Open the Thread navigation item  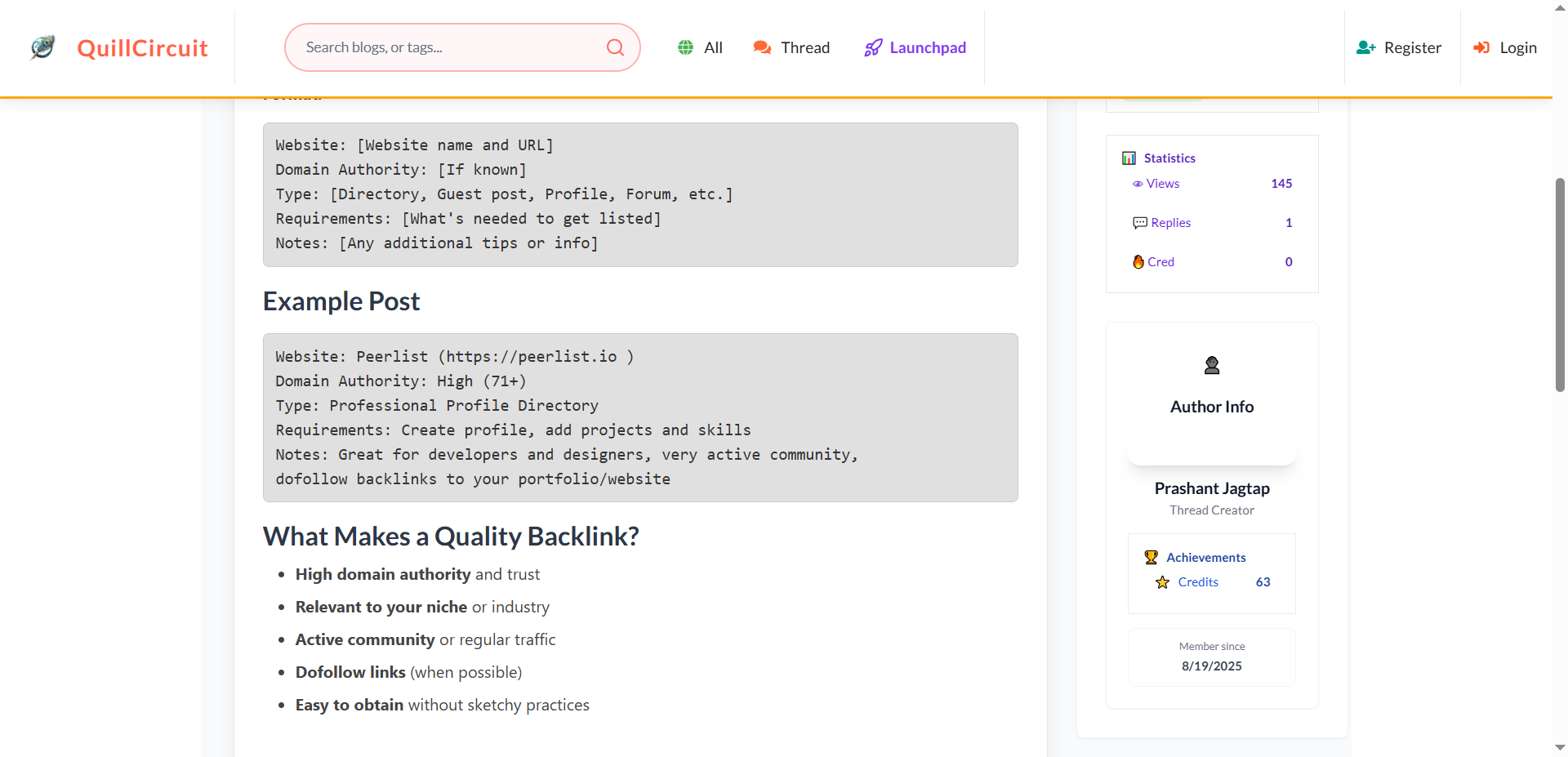[x=791, y=47]
